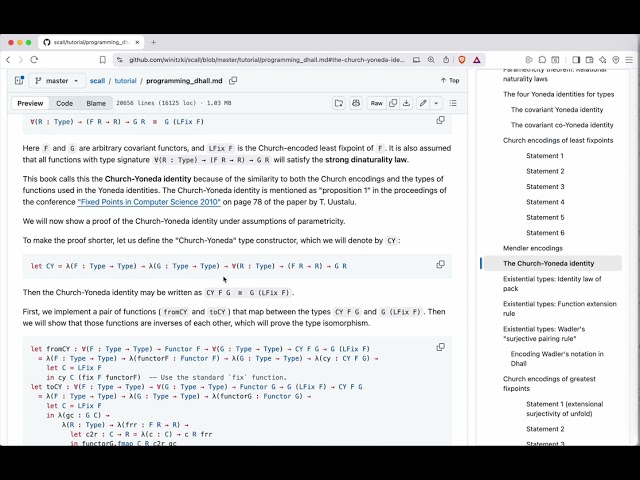The image size is (640, 480).
Task: Go to 'Church encodings of greatest fixpoints'
Action: (x=549, y=383)
